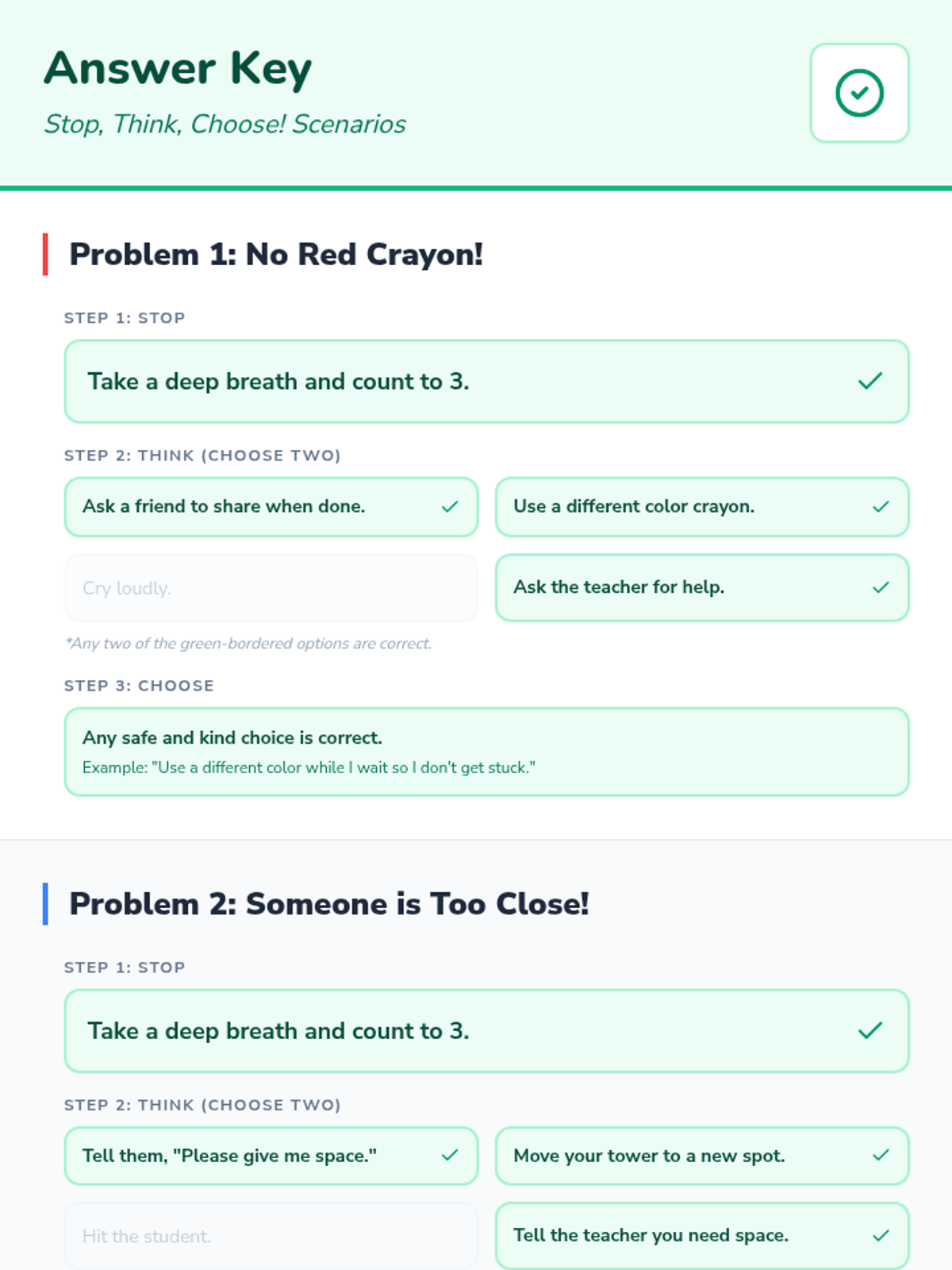Click 'Problem 1: No Red Crayon!' heading
This screenshot has height=1270, width=952.
pos(276,255)
